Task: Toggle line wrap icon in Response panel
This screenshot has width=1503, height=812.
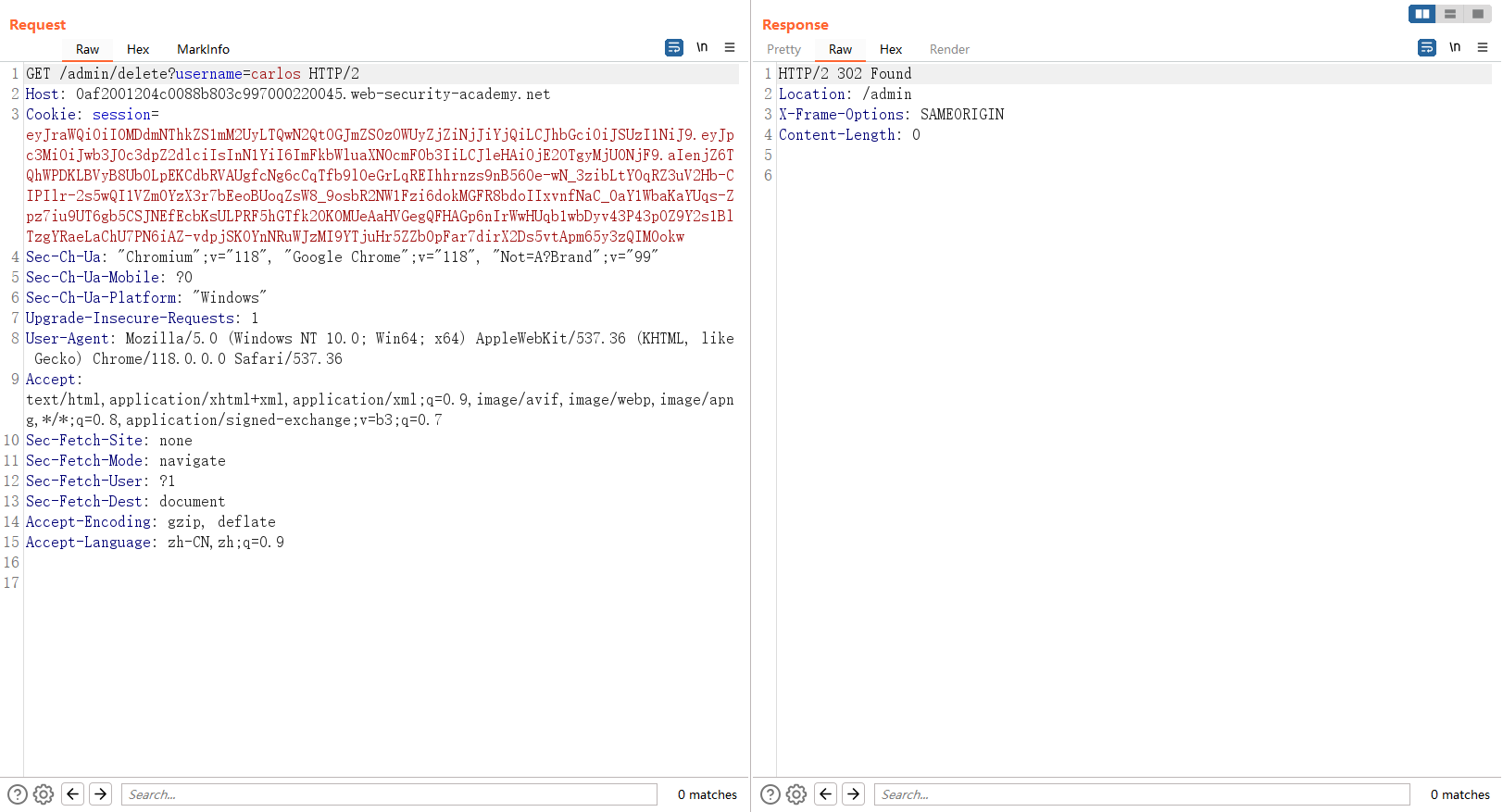Action: (1427, 47)
